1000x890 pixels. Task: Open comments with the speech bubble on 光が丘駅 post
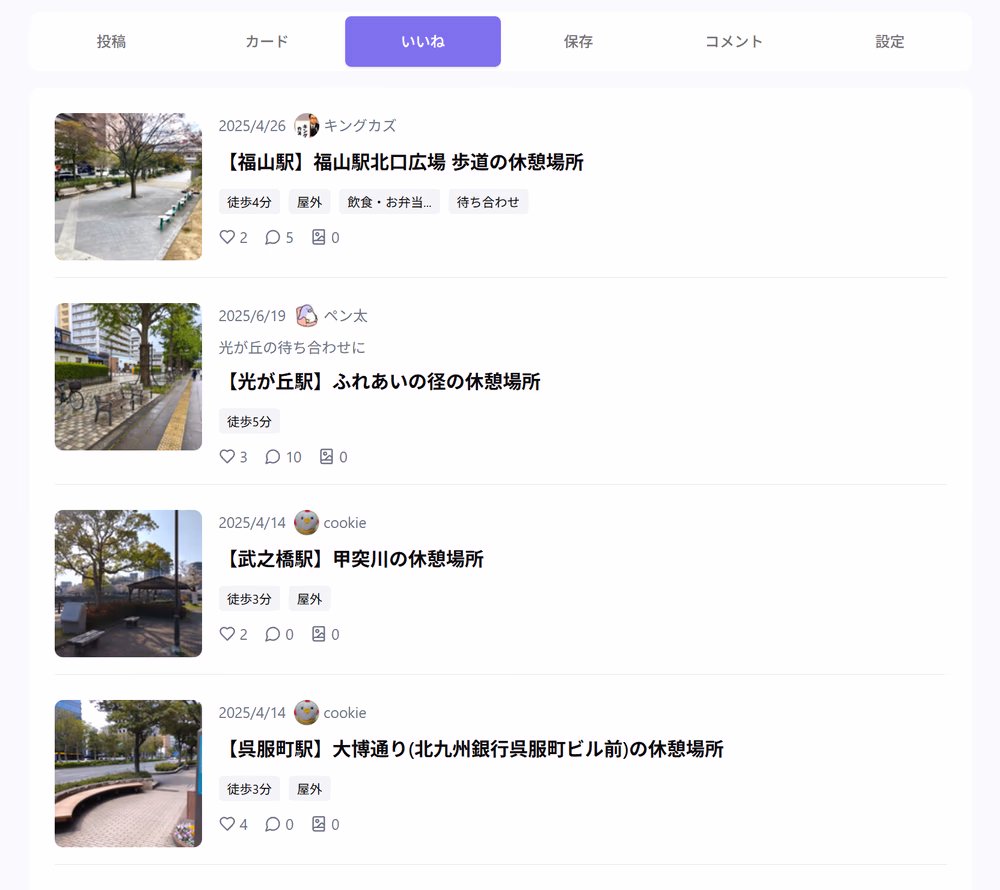click(x=272, y=456)
